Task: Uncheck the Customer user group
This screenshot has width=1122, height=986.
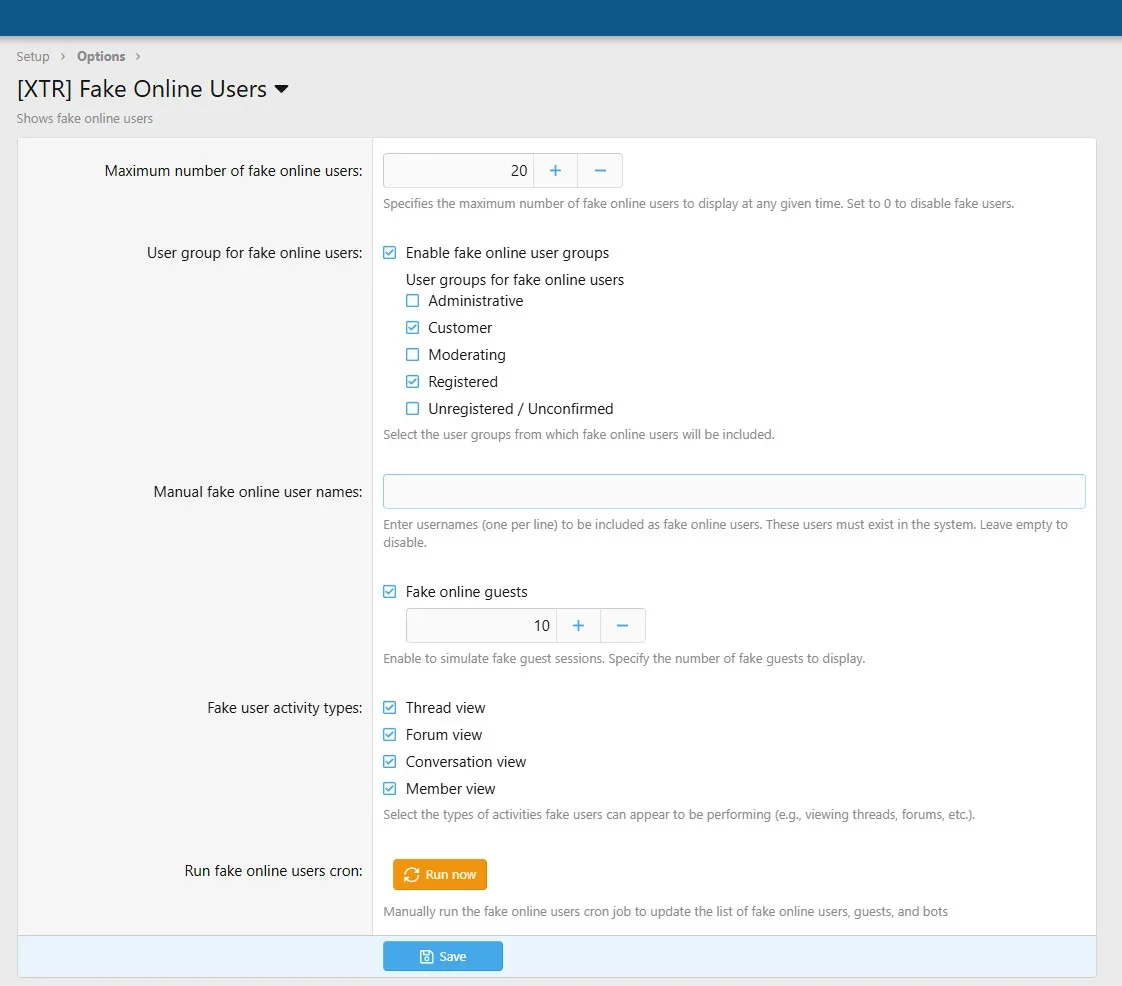Action: click(x=413, y=328)
